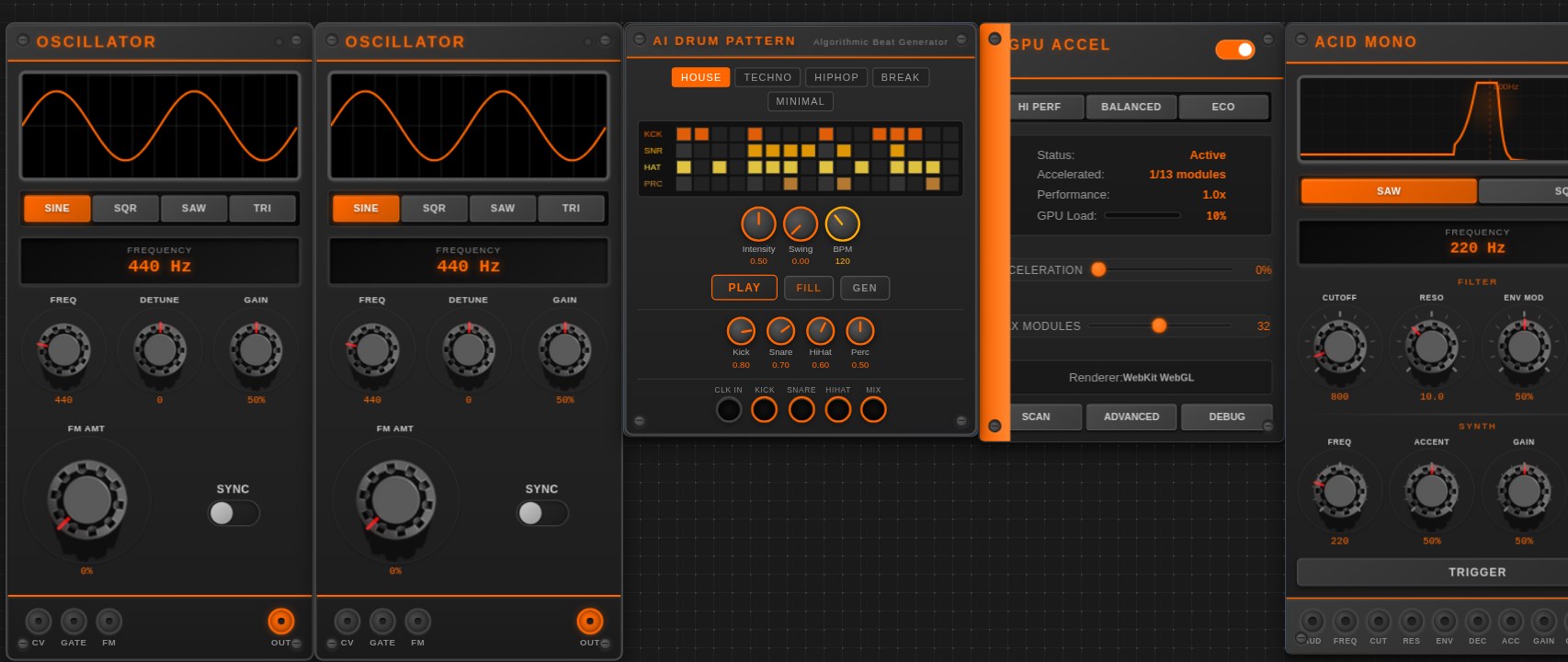Viewport: 1568px width, 662px height.
Task: Select TRI waveform on second Oscillator
Action: [x=571, y=209]
